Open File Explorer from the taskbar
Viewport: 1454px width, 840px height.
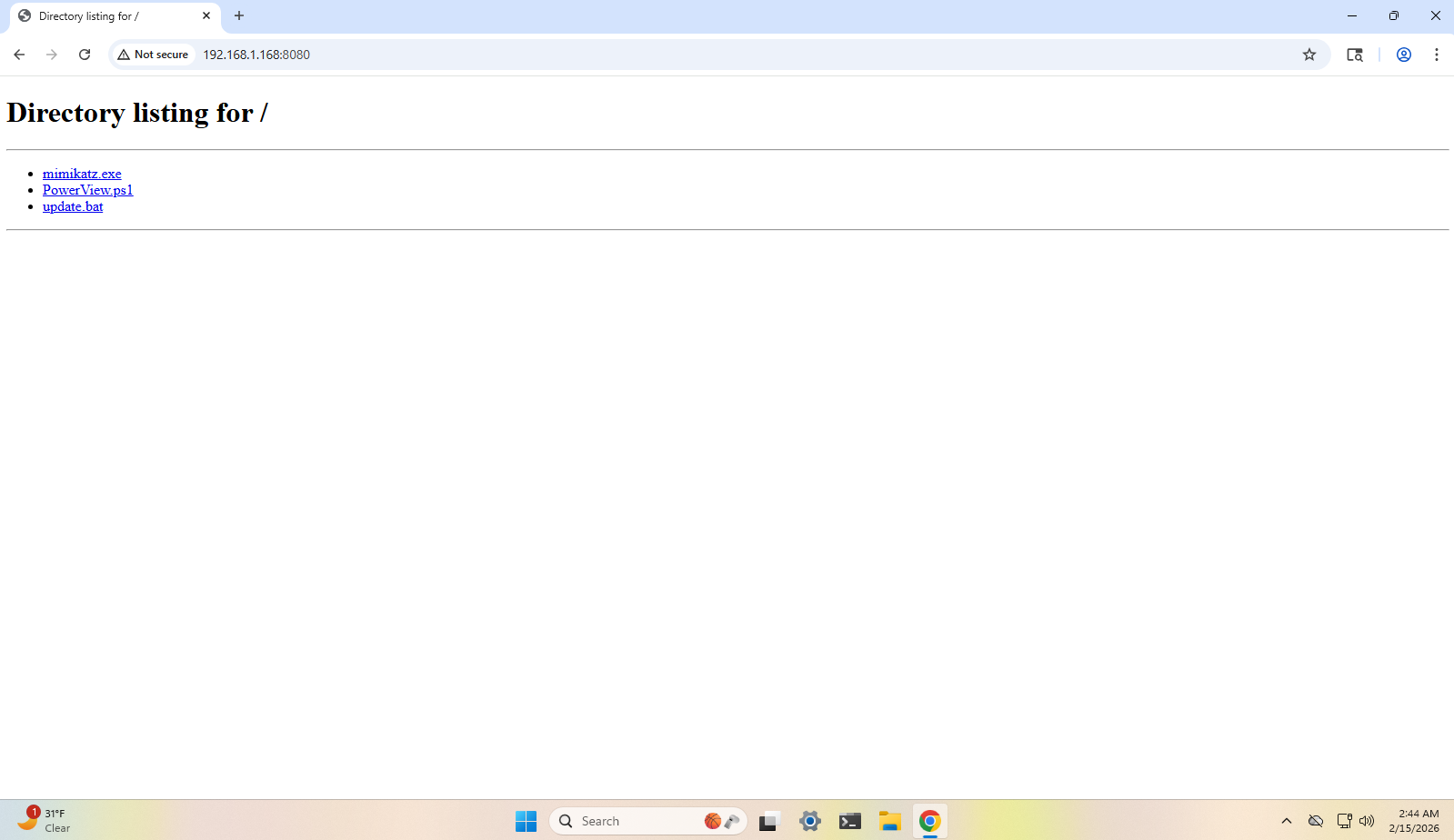tap(889, 821)
